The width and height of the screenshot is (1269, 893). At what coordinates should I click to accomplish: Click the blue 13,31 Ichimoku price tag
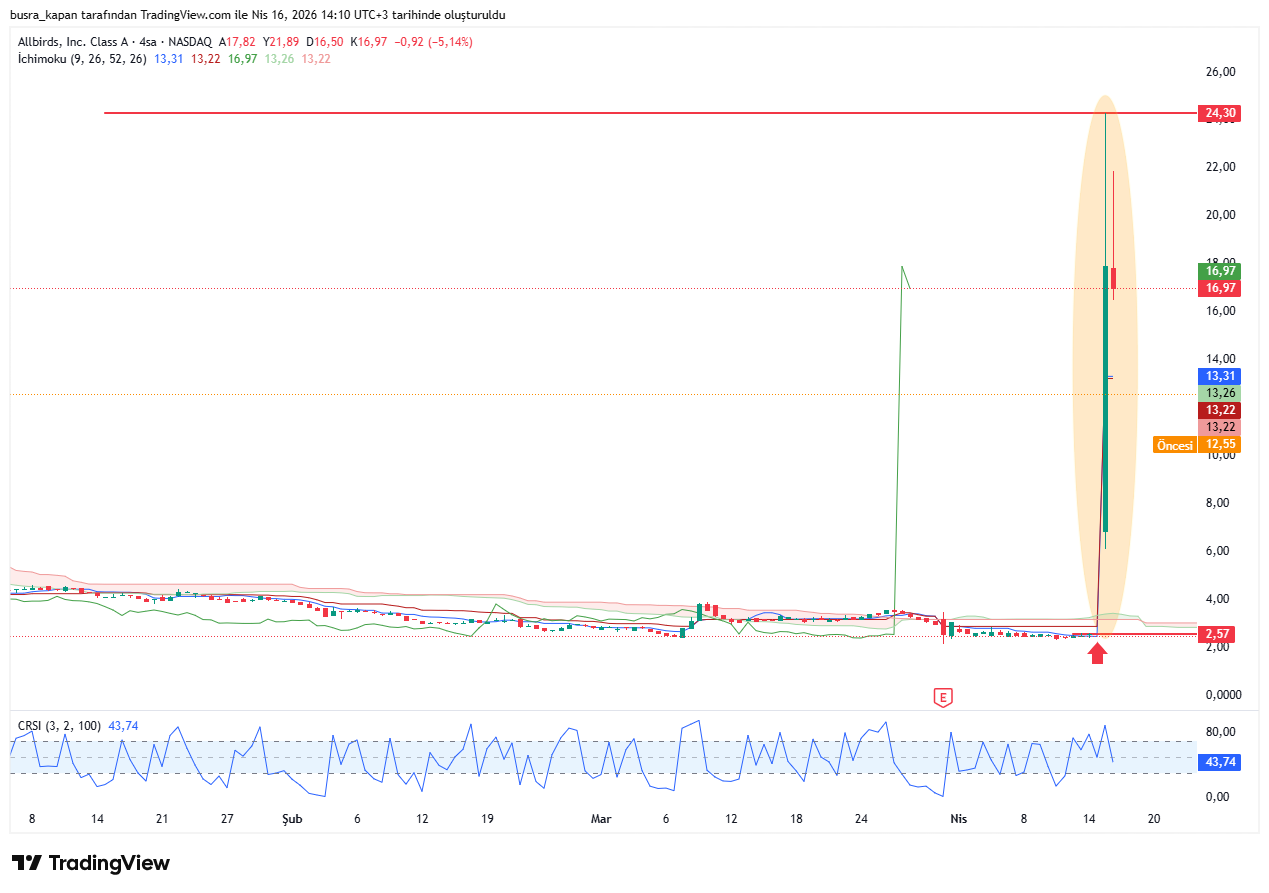tap(1219, 376)
